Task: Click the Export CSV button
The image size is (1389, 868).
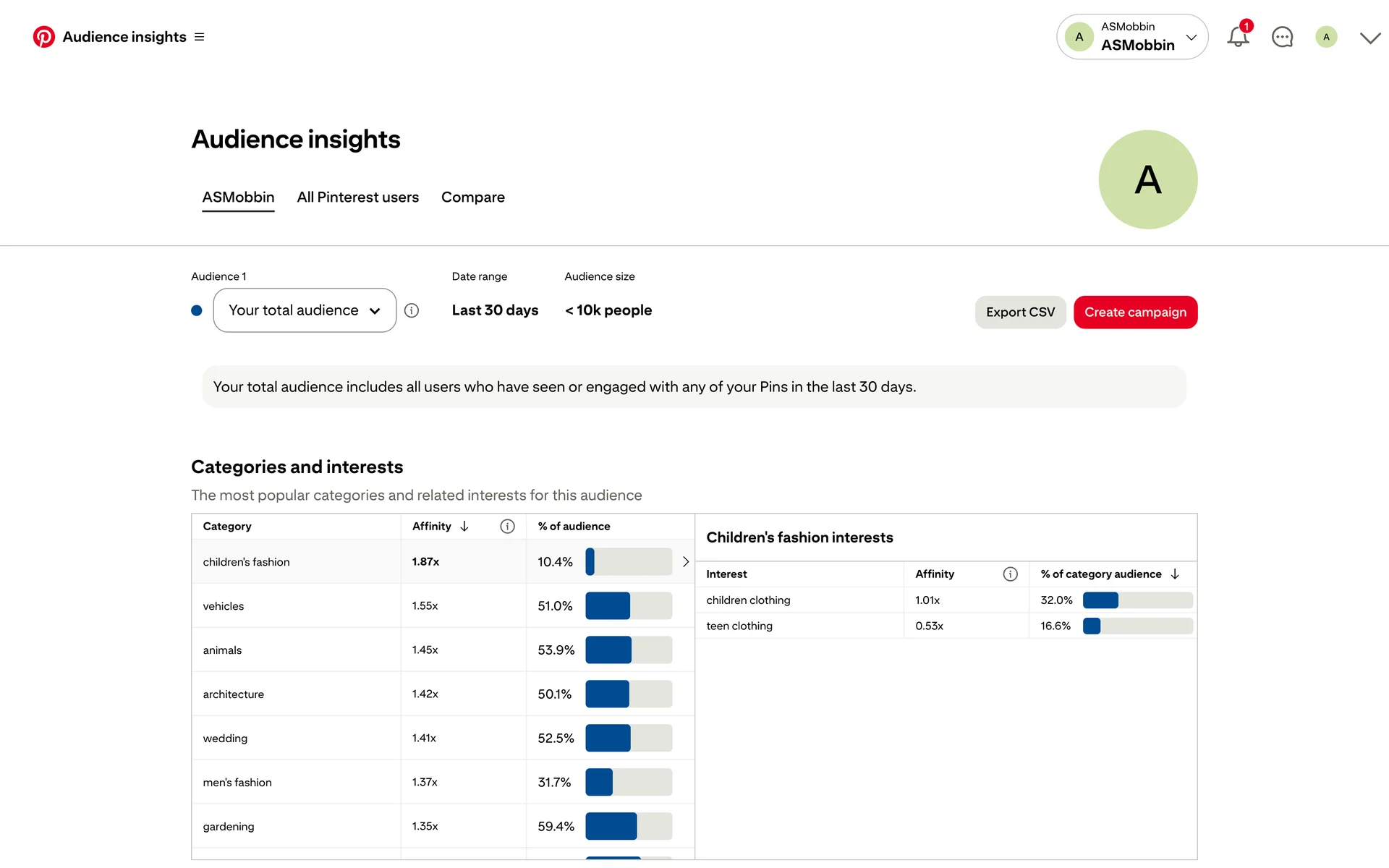Action: click(x=1020, y=312)
